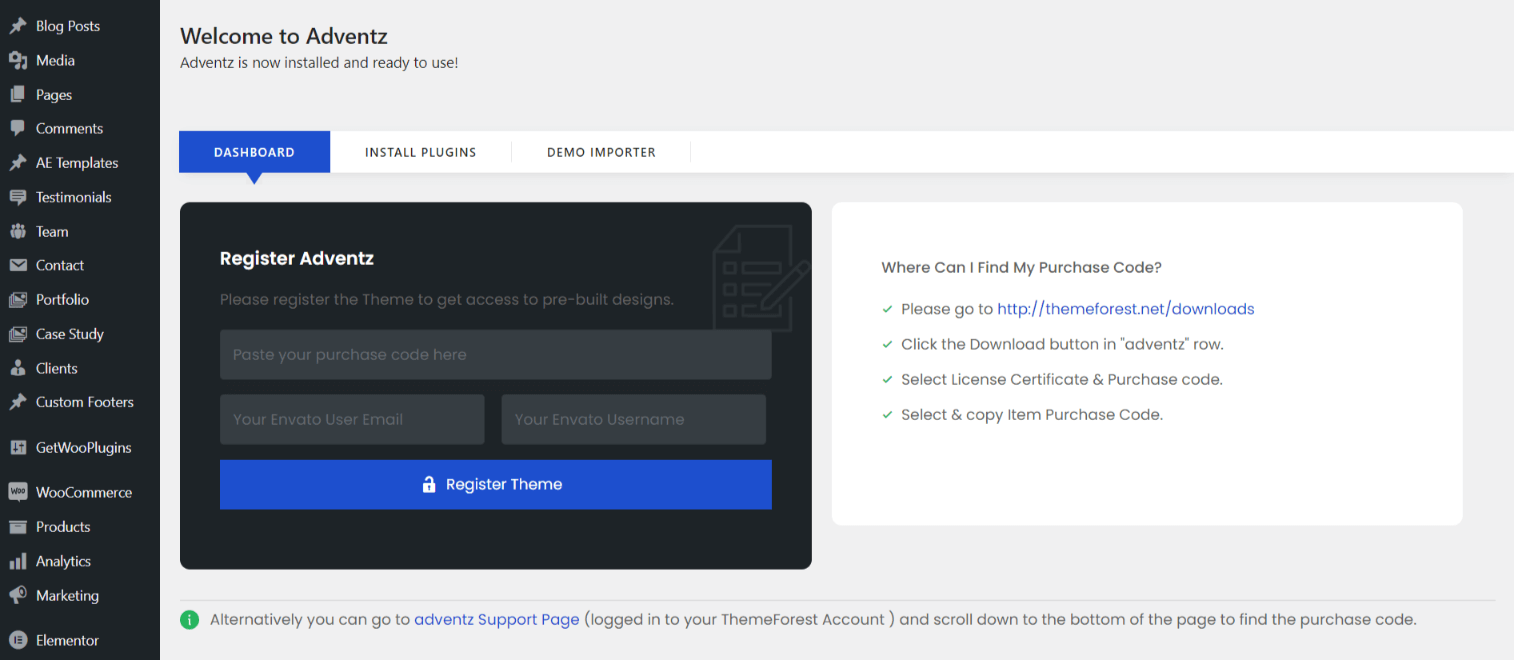Click the Analytics bar chart icon
Viewport: 1514px width, 660px height.
[17, 562]
